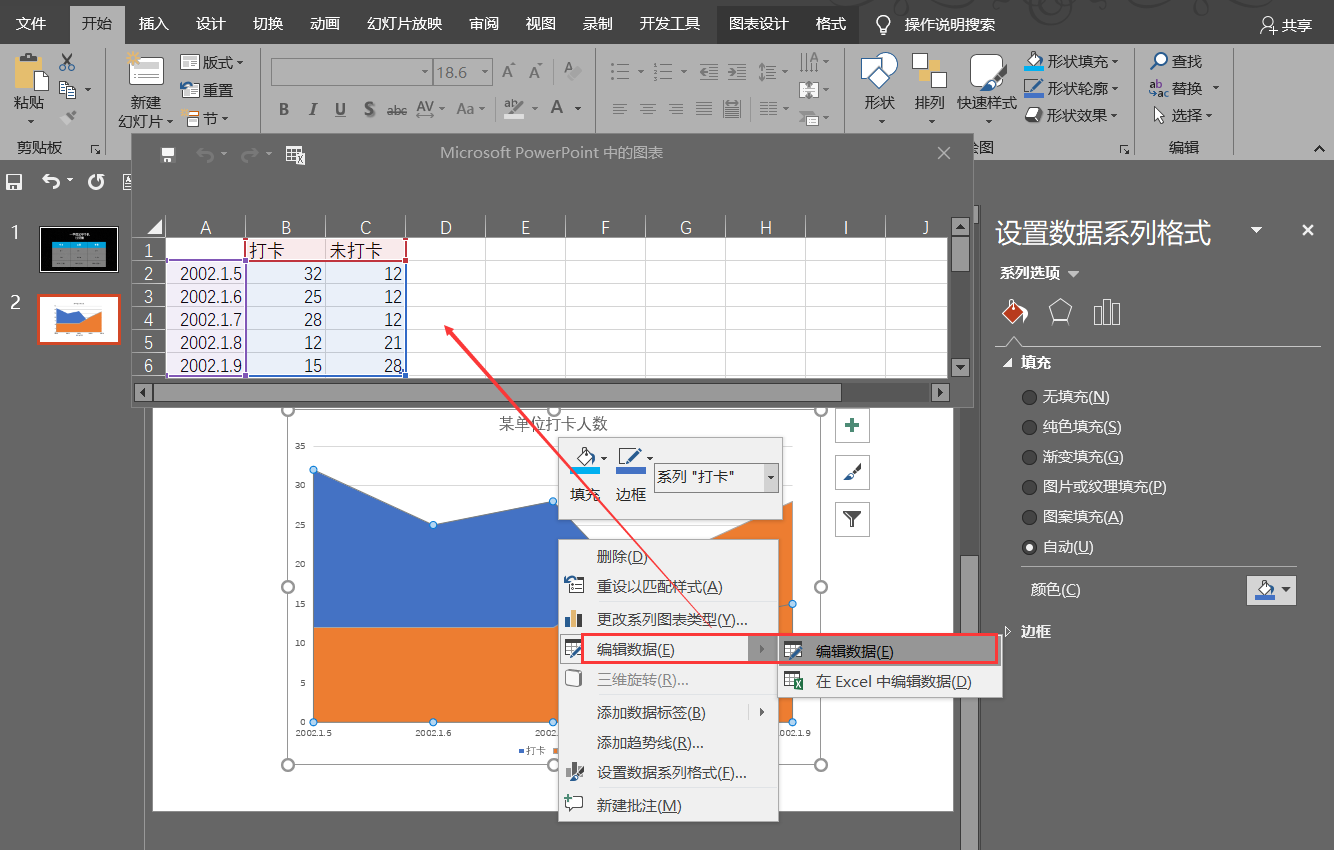Open the Series Options bar chart icon
1334x850 pixels.
1107,312
